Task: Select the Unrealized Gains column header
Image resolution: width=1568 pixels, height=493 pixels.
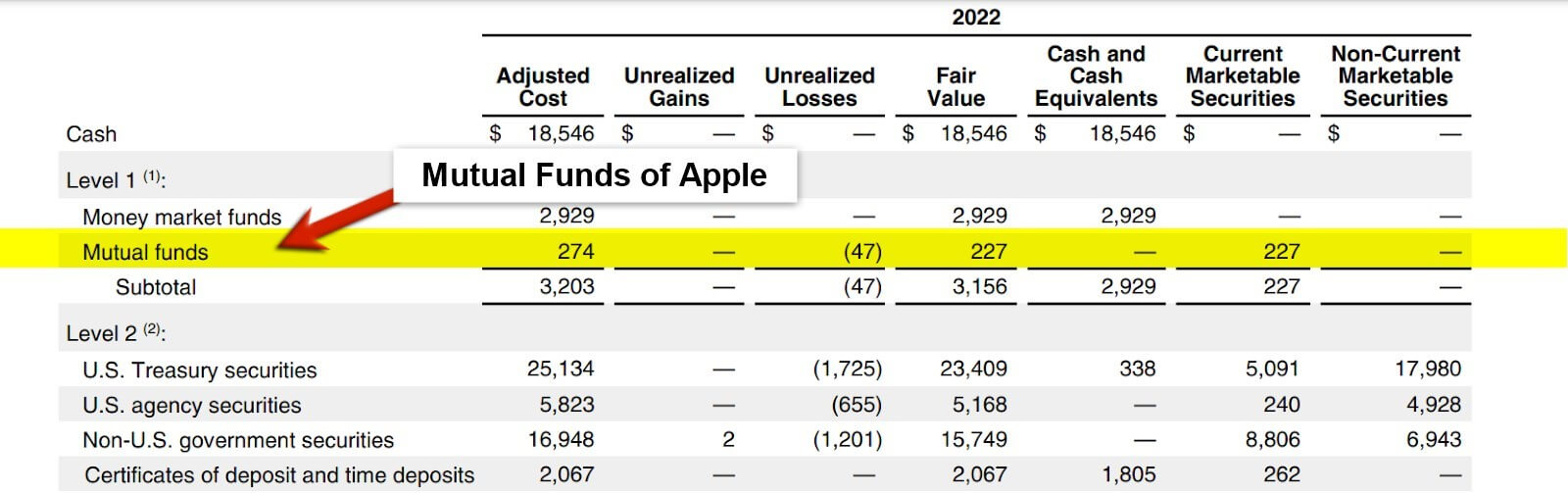Action: [679, 87]
